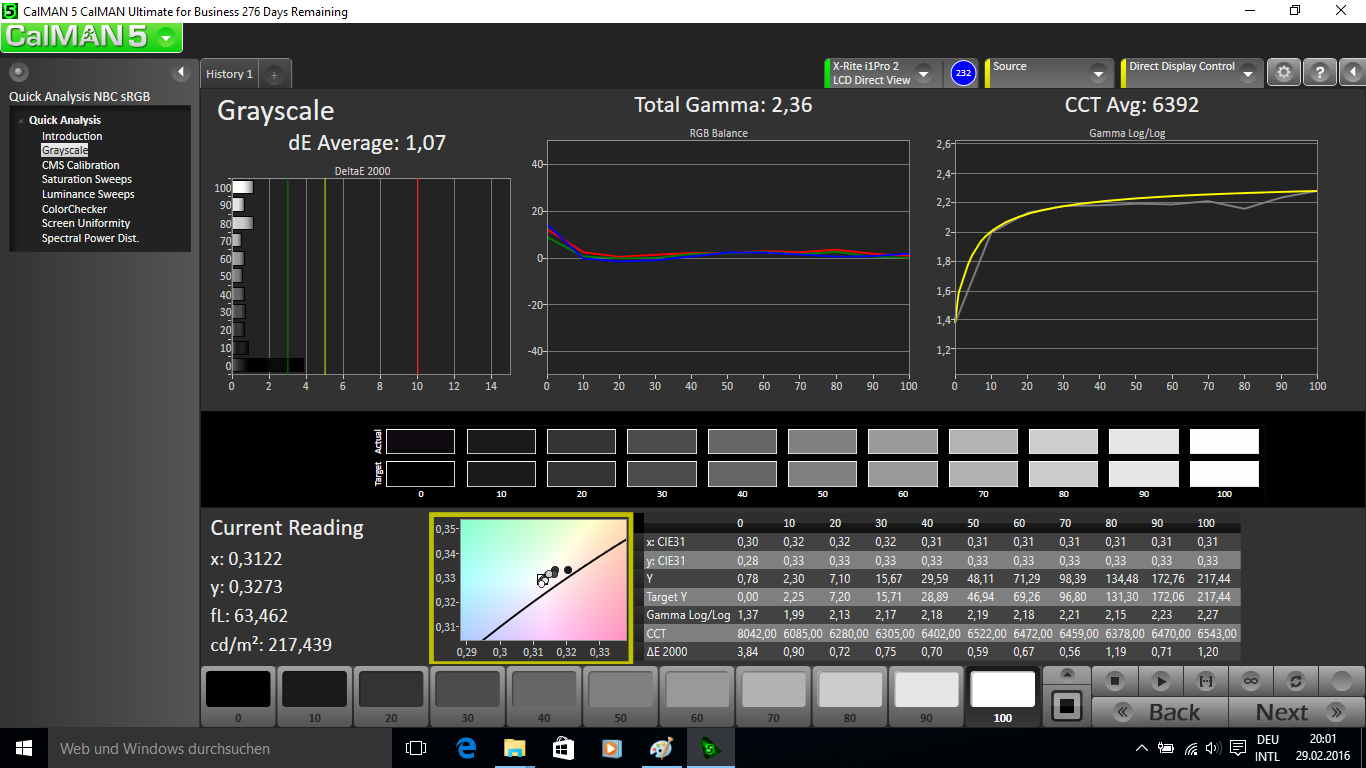This screenshot has width=1366, height=768.
Task: Start continuous reading with the infinity icon
Action: point(1251,681)
